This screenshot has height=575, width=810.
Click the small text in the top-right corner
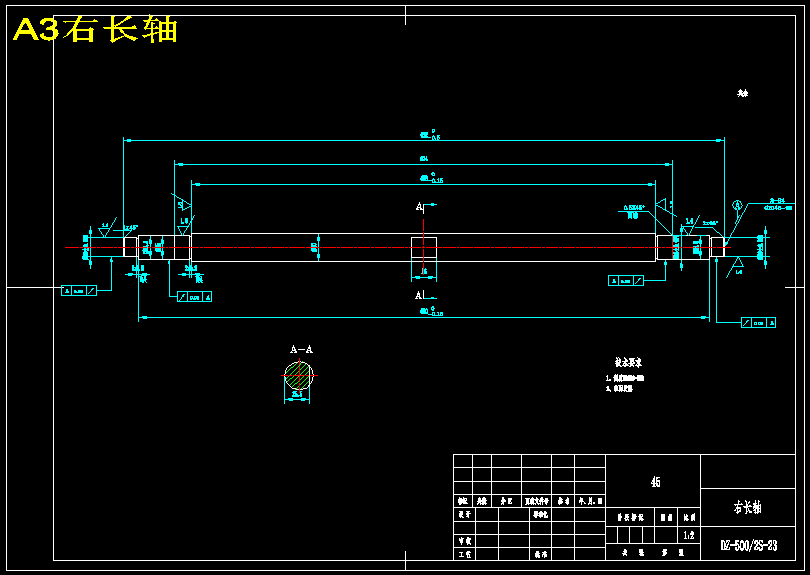click(x=742, y=93)
